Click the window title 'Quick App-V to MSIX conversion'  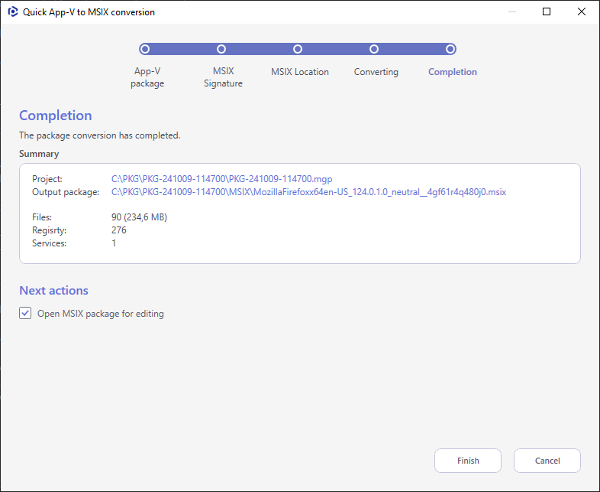point(89,12)
